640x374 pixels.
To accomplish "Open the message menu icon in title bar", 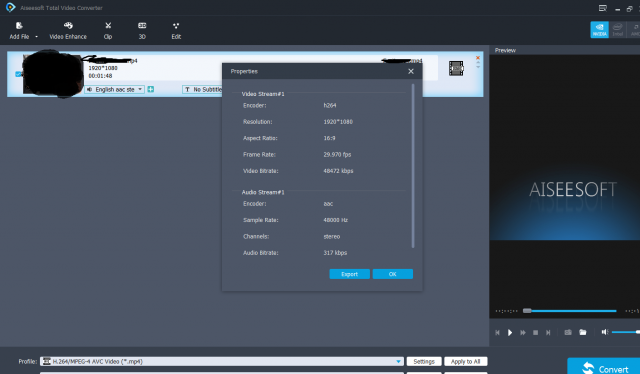I will click(x=602, y=8).
